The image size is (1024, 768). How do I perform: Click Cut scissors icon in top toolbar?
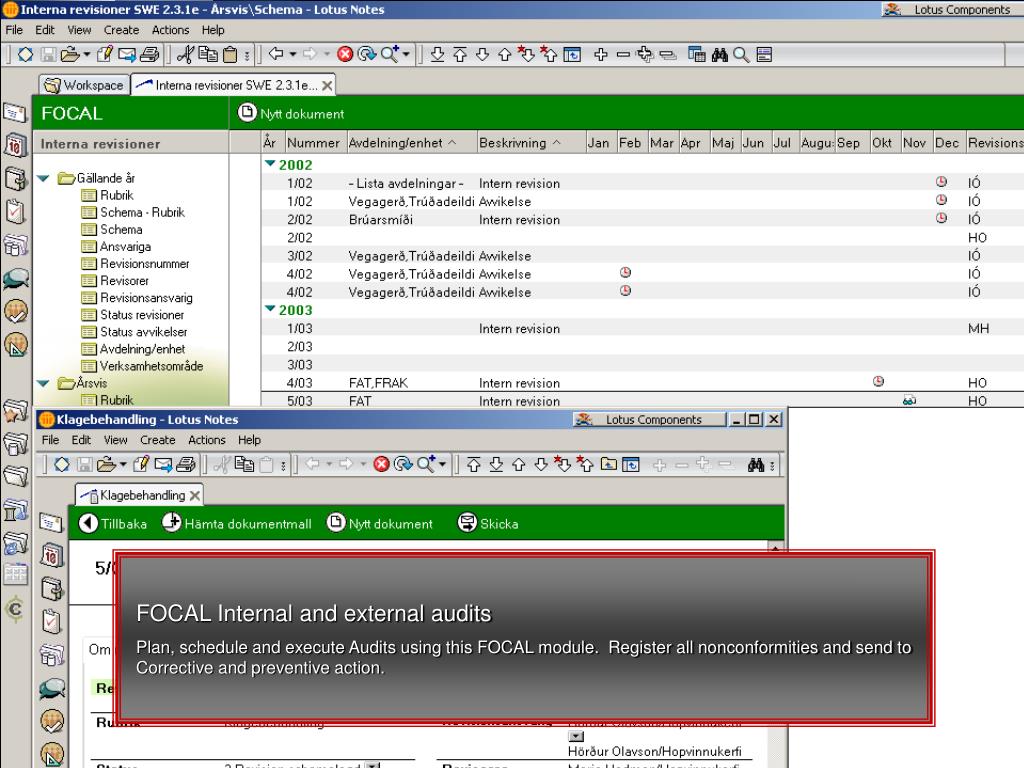tap(185, 54)
